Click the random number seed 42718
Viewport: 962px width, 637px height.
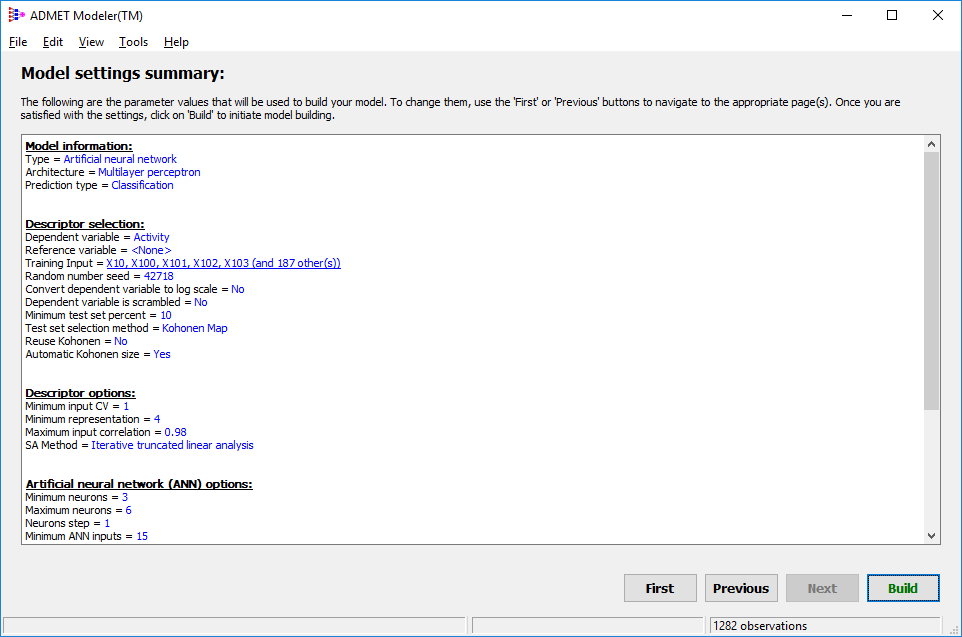point(159,276)
